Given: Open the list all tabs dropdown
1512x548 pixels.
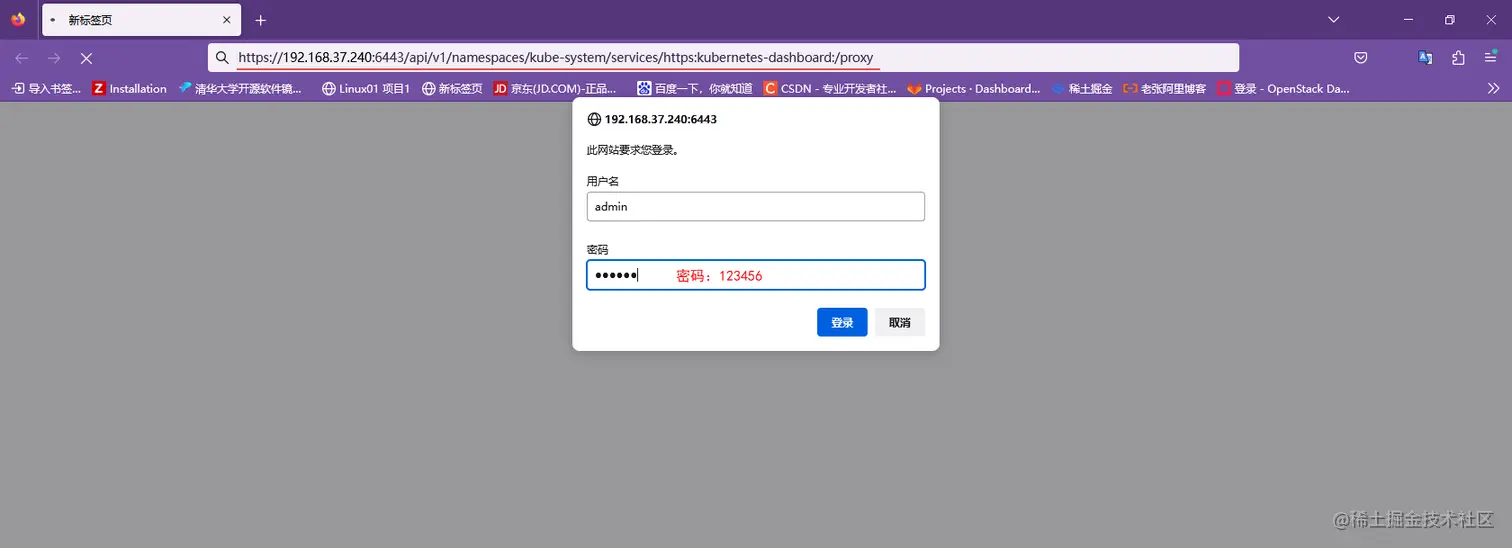Looking at the screenshot, I should pos(1333,20).
